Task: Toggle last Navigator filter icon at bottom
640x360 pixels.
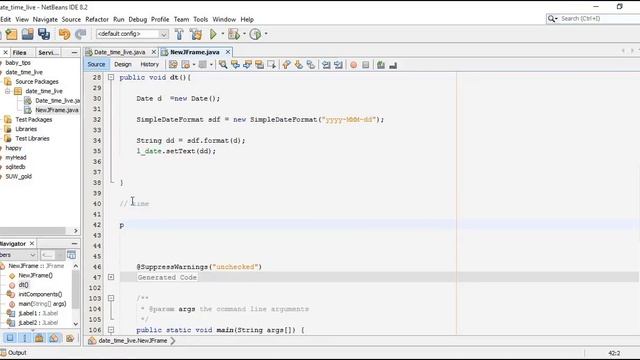Action: pyautogui.click(x=70, y=338)
